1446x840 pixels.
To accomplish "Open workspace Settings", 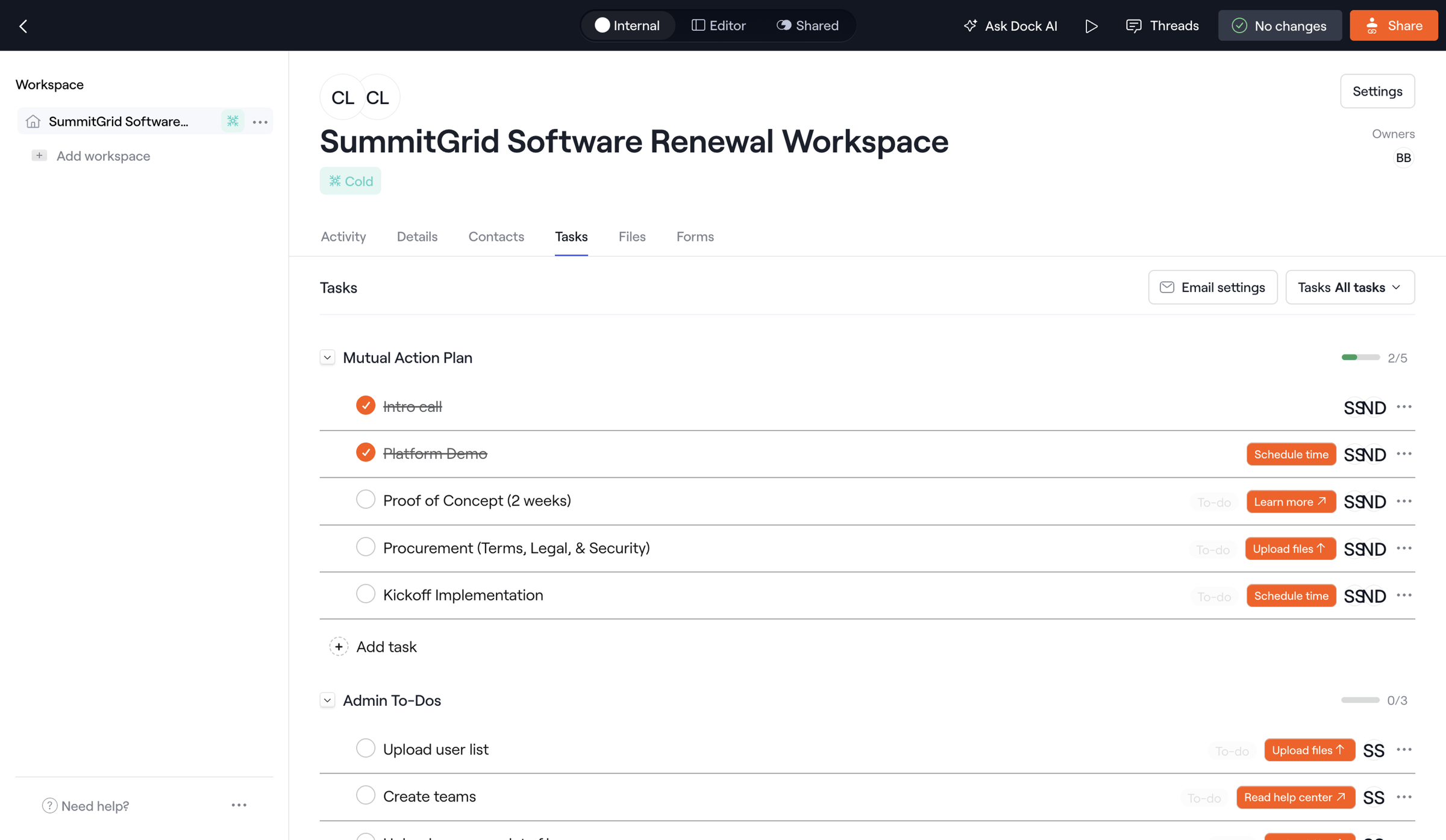I will 1377,91.
